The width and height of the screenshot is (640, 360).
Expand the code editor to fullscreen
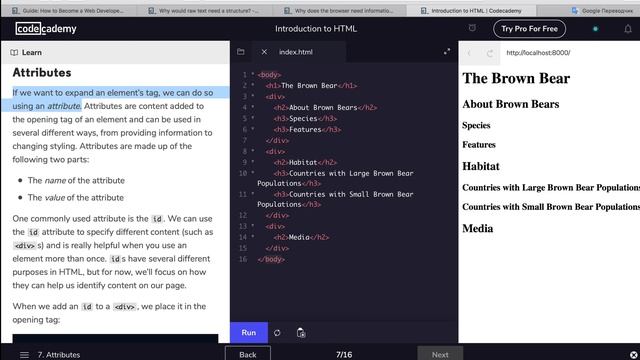click(447, 51)
